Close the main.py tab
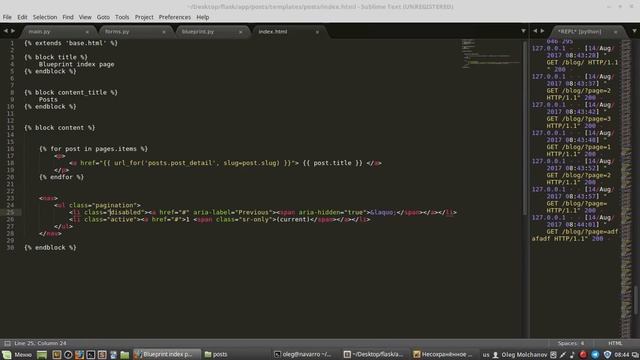The width and height of the screenshot is (640, 360). [87, 32]
